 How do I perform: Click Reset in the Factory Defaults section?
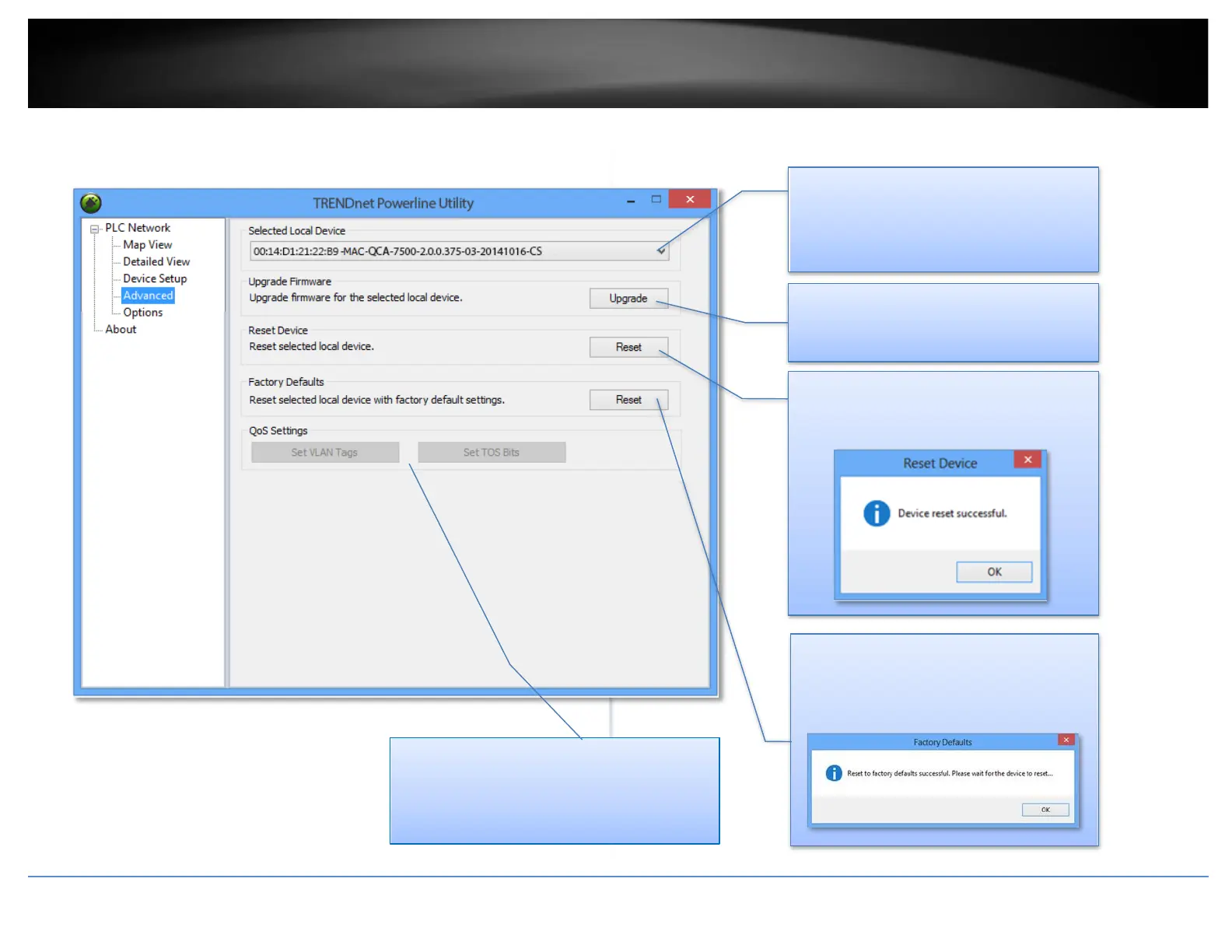(628, 400)
